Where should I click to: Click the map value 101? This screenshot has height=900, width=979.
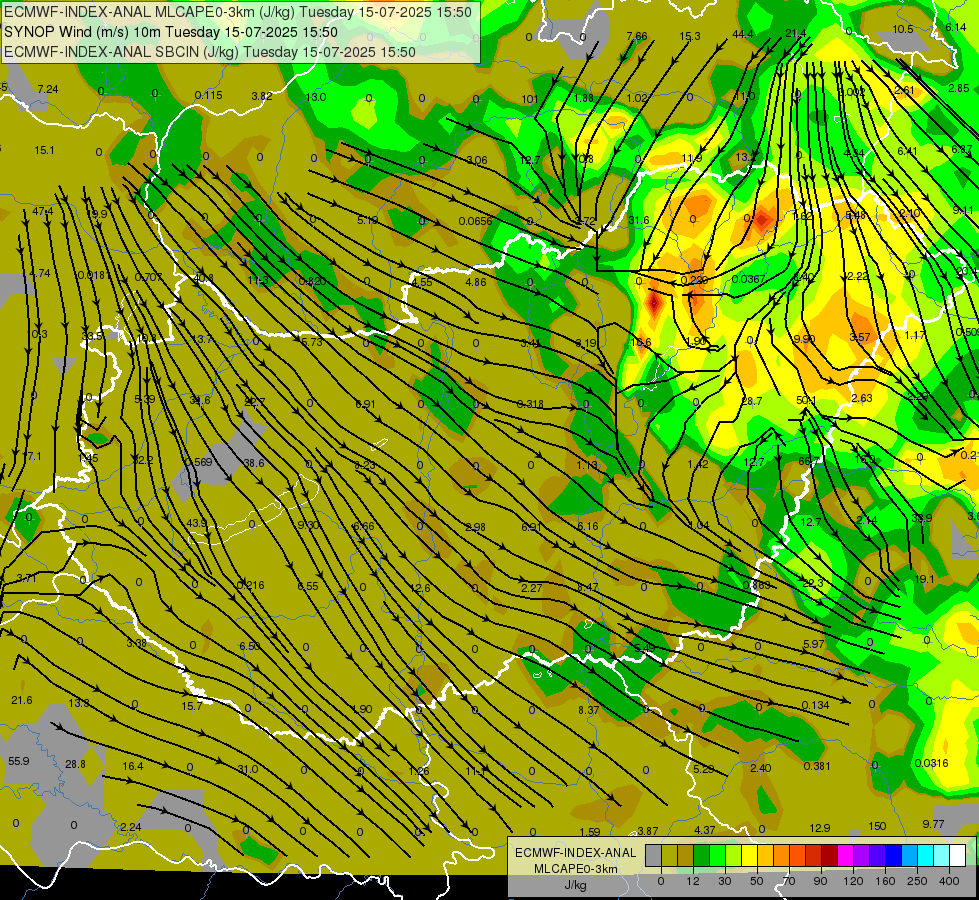(x=529, y=99)
